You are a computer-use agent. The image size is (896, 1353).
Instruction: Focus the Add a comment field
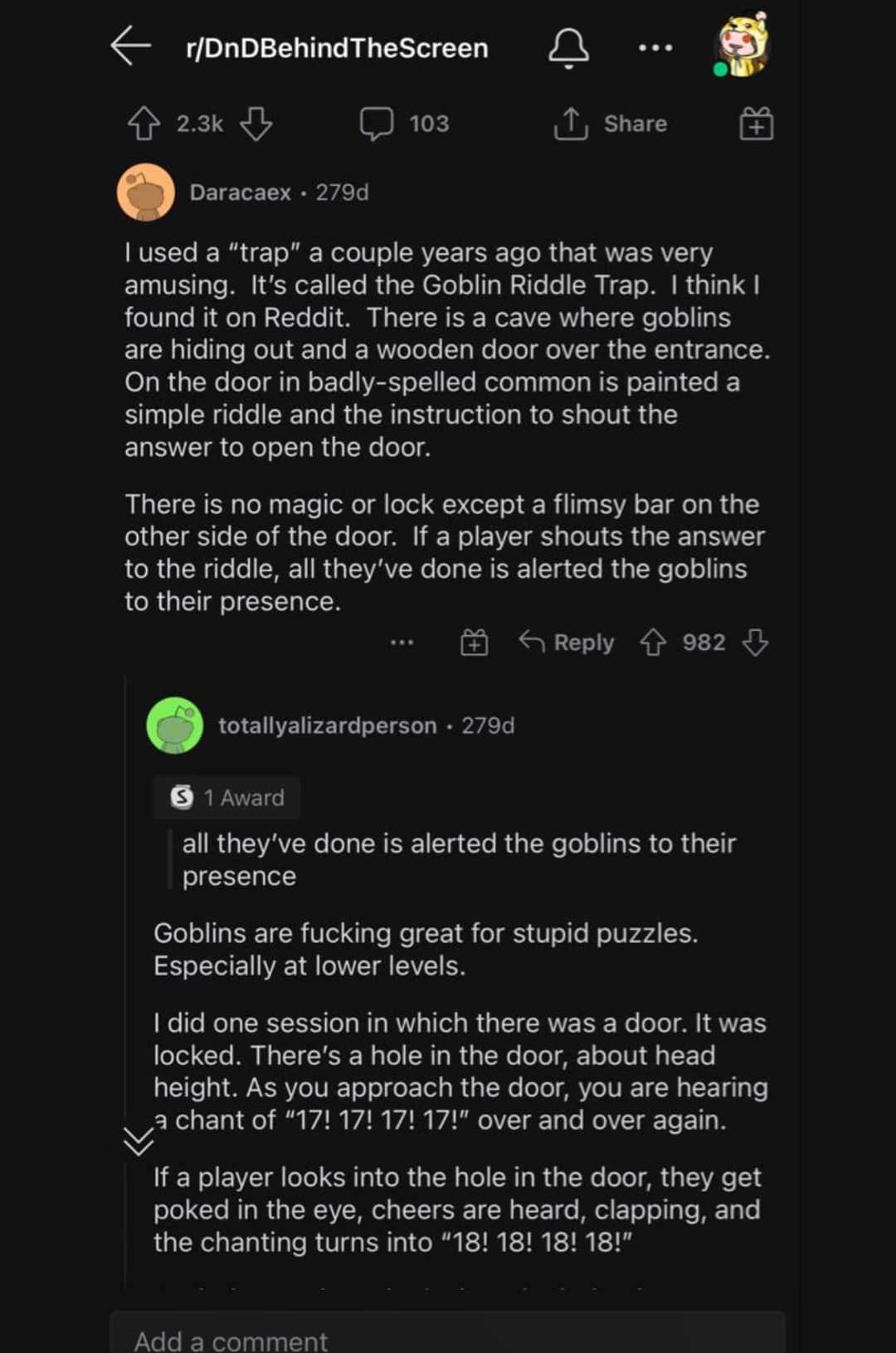click(448, 1338)
